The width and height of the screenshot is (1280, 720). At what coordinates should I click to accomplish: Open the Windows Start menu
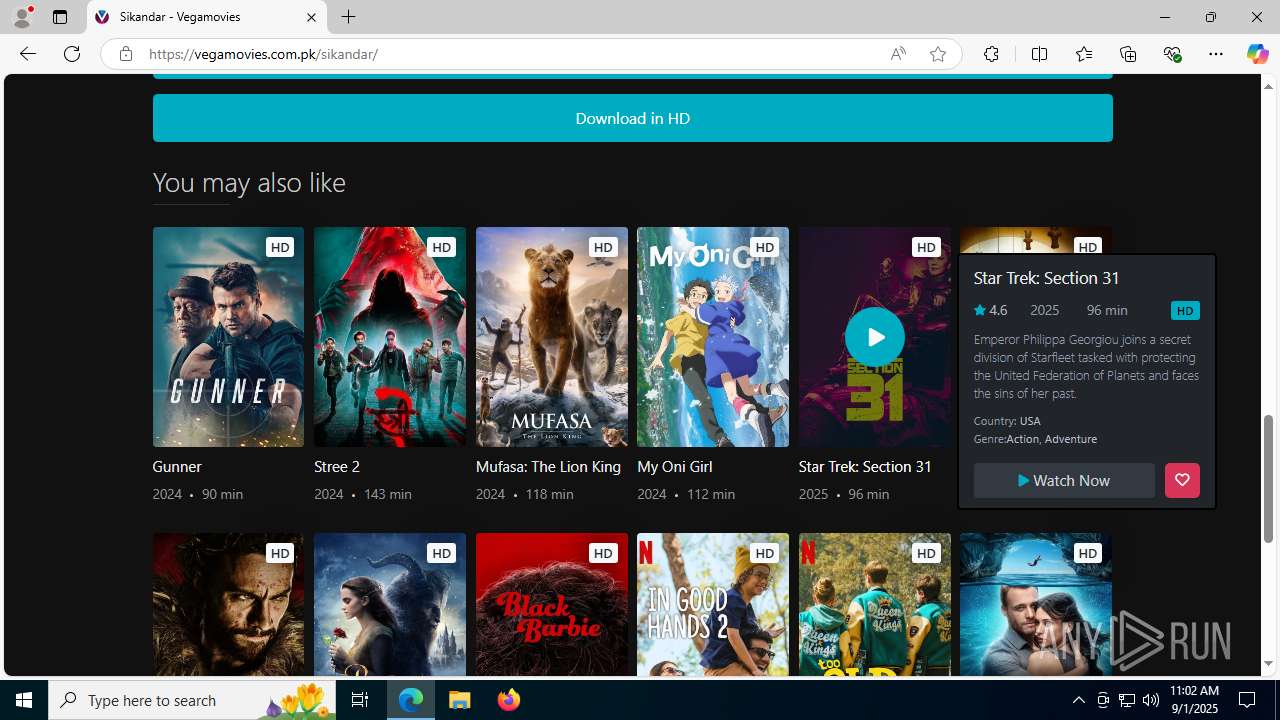click(24, 700)
